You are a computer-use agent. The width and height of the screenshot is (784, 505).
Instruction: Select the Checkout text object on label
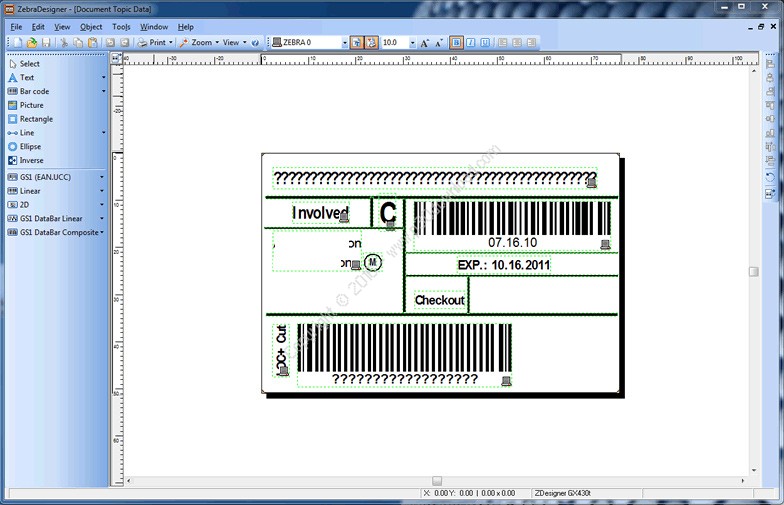pyautogui.click(x=440, y=300)
